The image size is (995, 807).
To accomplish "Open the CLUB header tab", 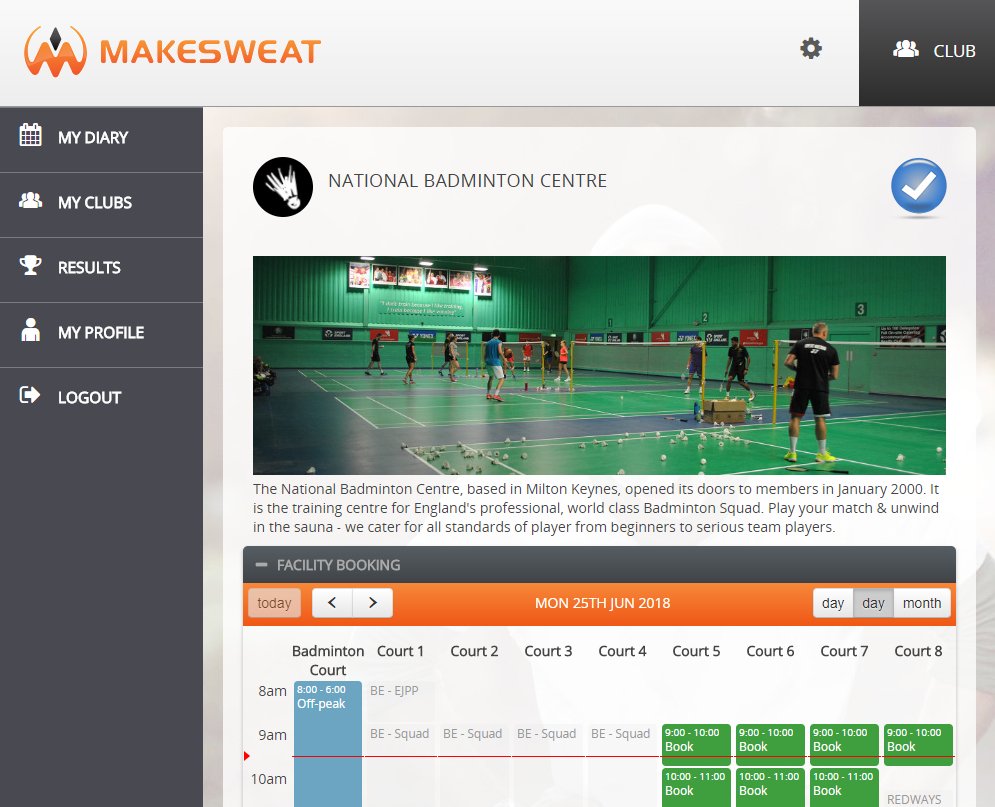I will (x=927, y=53).
